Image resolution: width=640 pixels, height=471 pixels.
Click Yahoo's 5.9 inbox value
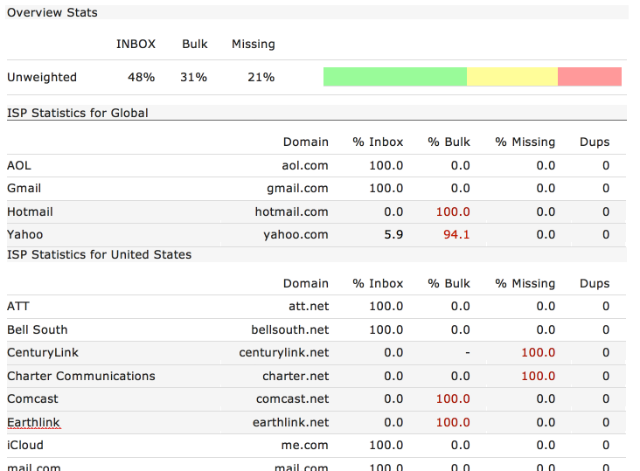click(393, 235)
